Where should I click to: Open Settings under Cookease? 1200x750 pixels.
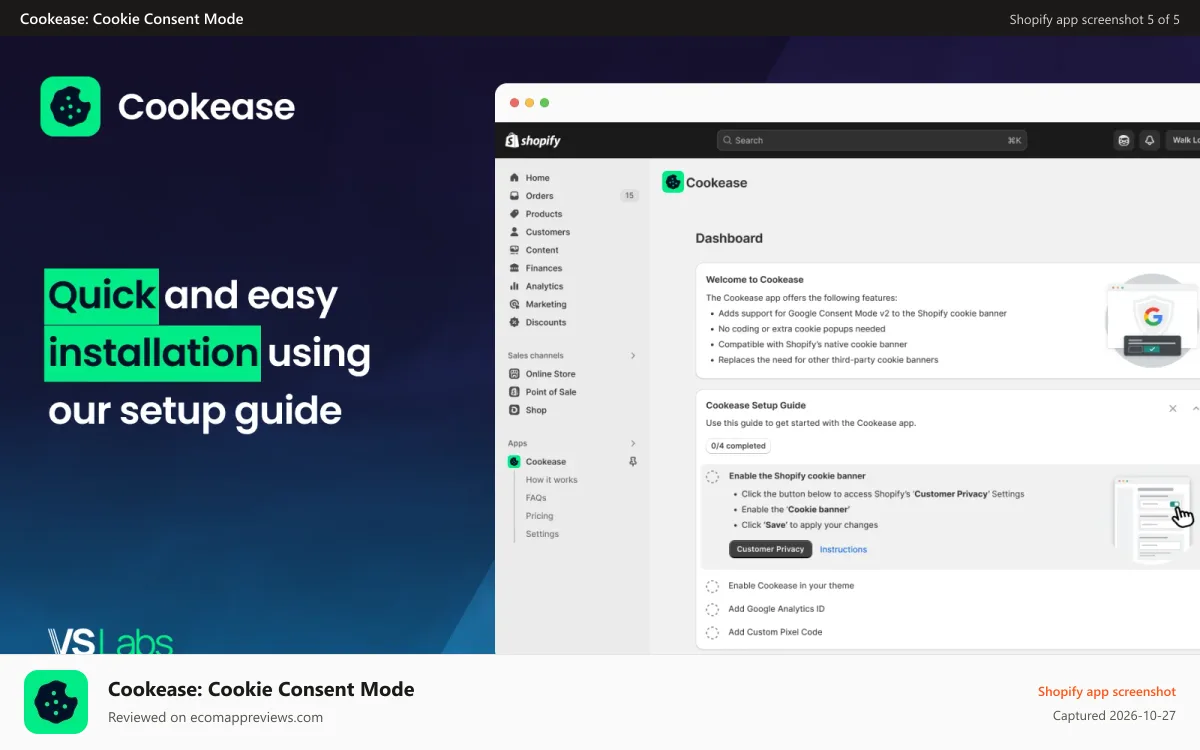point(542,534)
